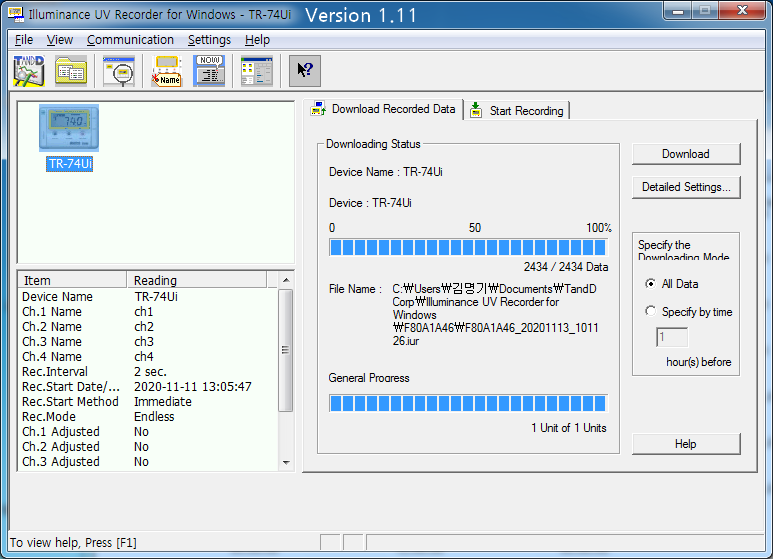Click the application title bar icon
The width and height of the screenshot is (773, 559).
pyautogui.click(x=16, y=14)
